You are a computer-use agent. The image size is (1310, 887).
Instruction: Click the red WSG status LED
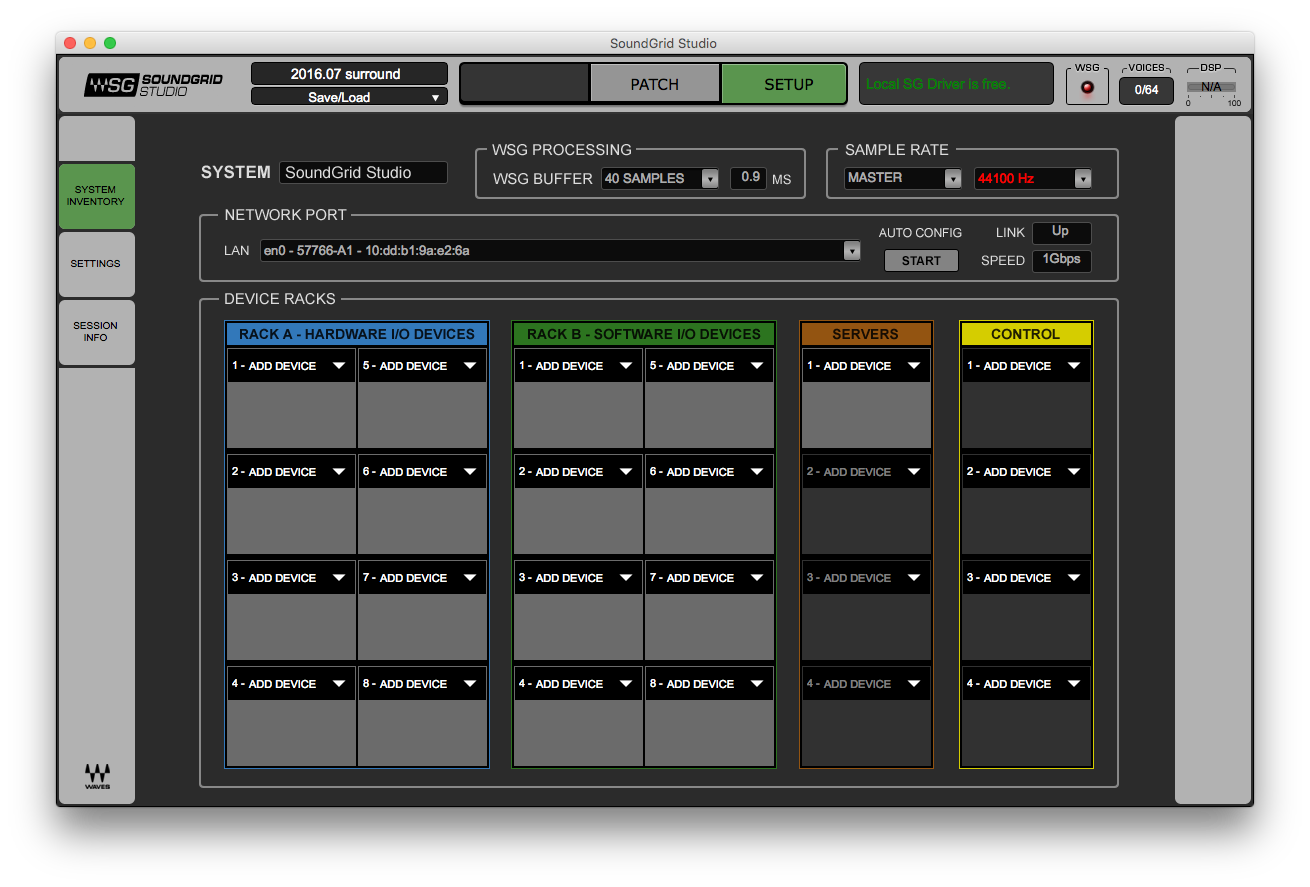click(1087, 88)
